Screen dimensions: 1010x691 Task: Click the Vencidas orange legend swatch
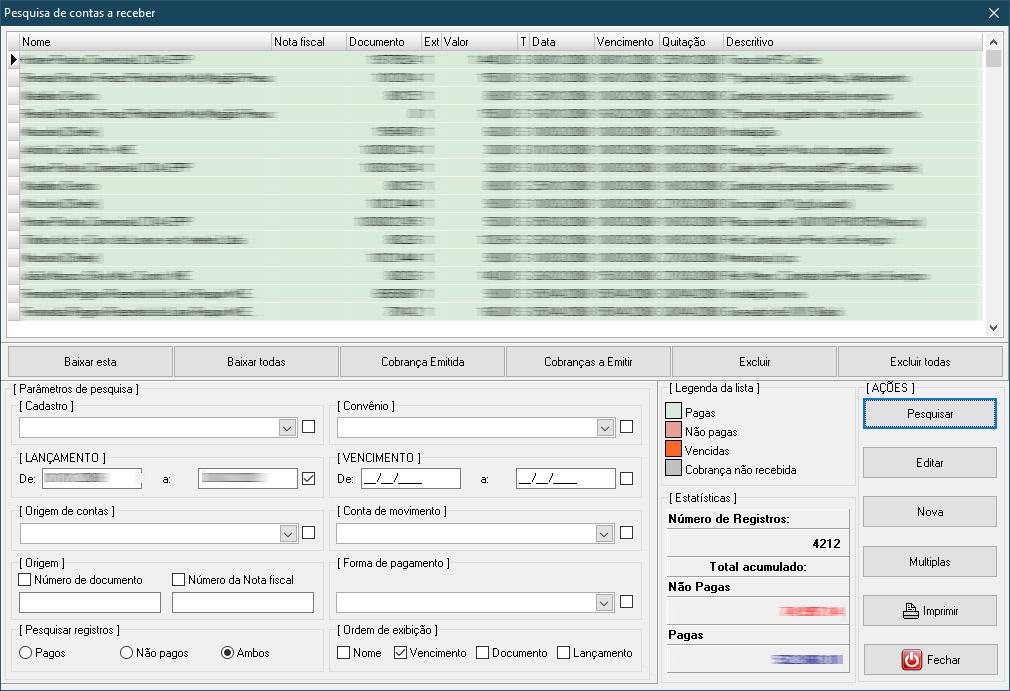pyautogui.click(x=673, y=449)
